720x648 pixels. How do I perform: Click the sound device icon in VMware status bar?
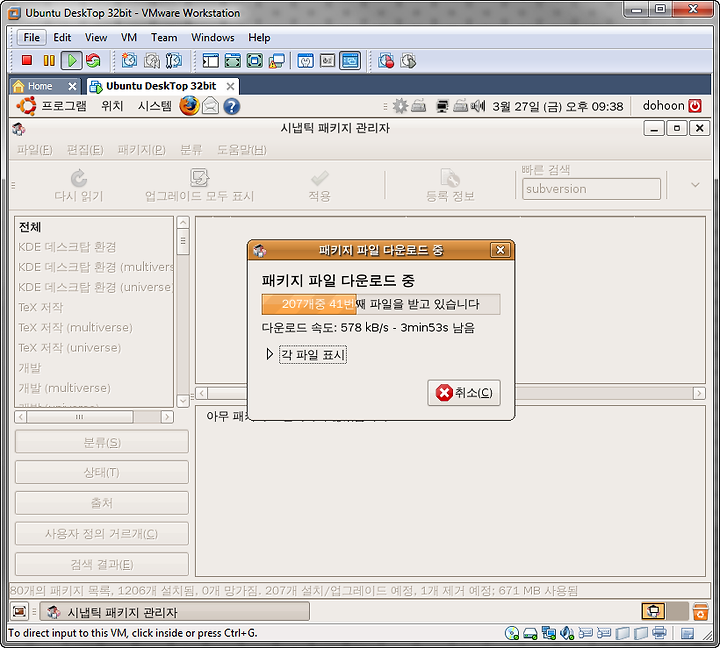click(568, 633)
